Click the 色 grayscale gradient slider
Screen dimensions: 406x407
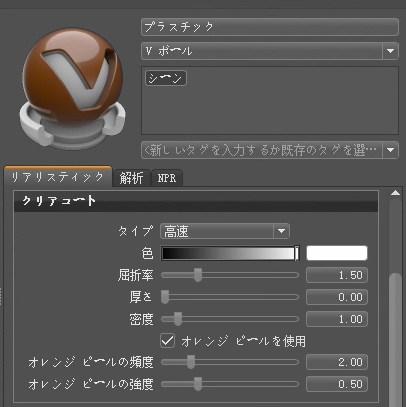click(230, 253)
